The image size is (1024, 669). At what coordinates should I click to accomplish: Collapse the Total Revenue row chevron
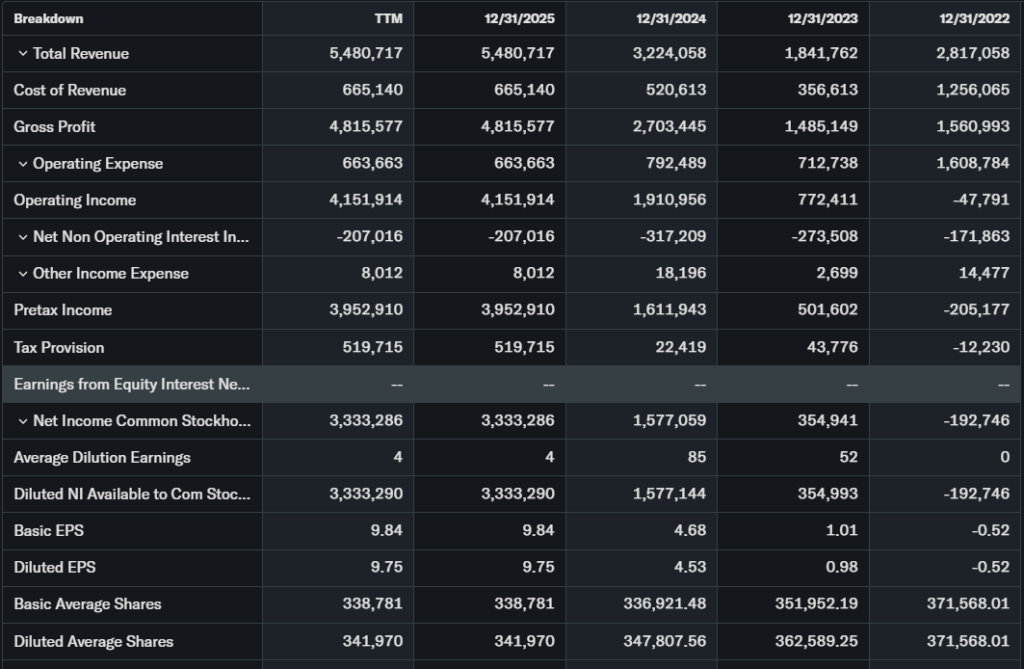click(x=22, y=54)
